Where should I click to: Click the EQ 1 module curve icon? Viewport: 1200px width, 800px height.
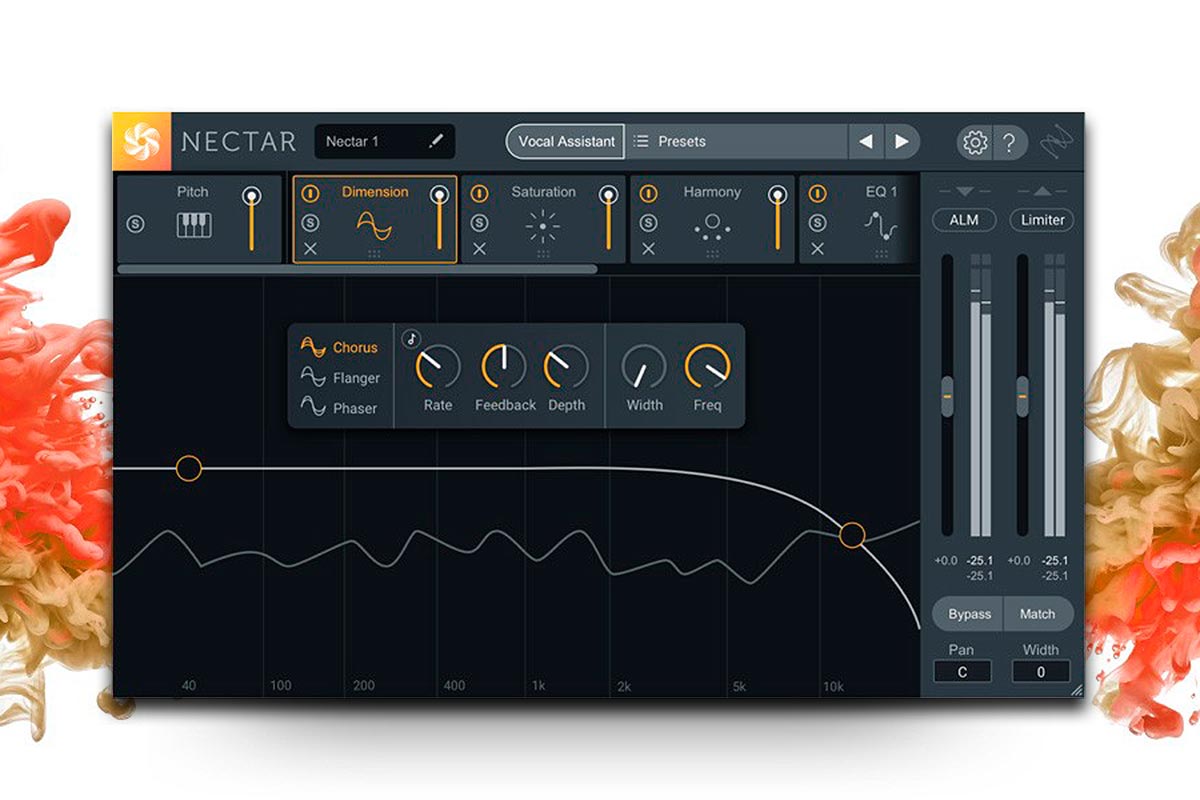tap(881, 227)
